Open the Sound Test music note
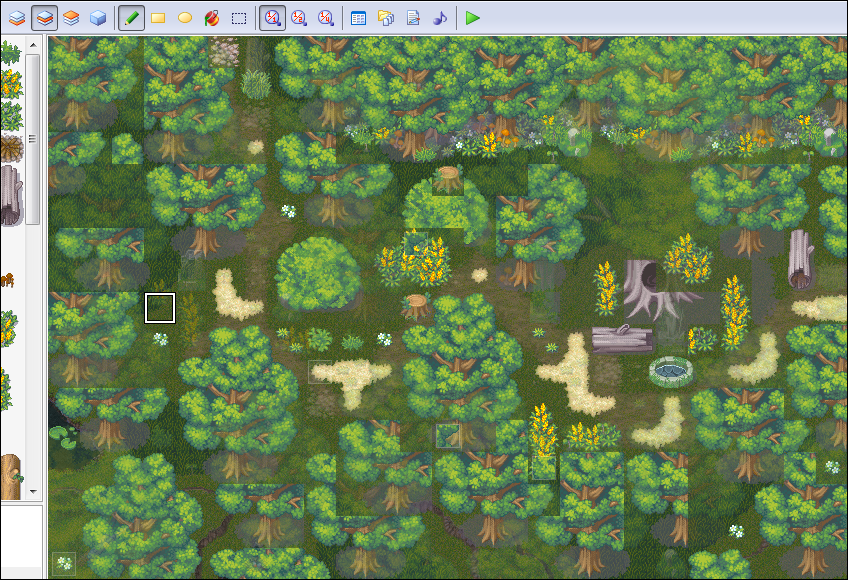This screenshot has width=848, height=580. pyautogui.click(x=440, y=18)
